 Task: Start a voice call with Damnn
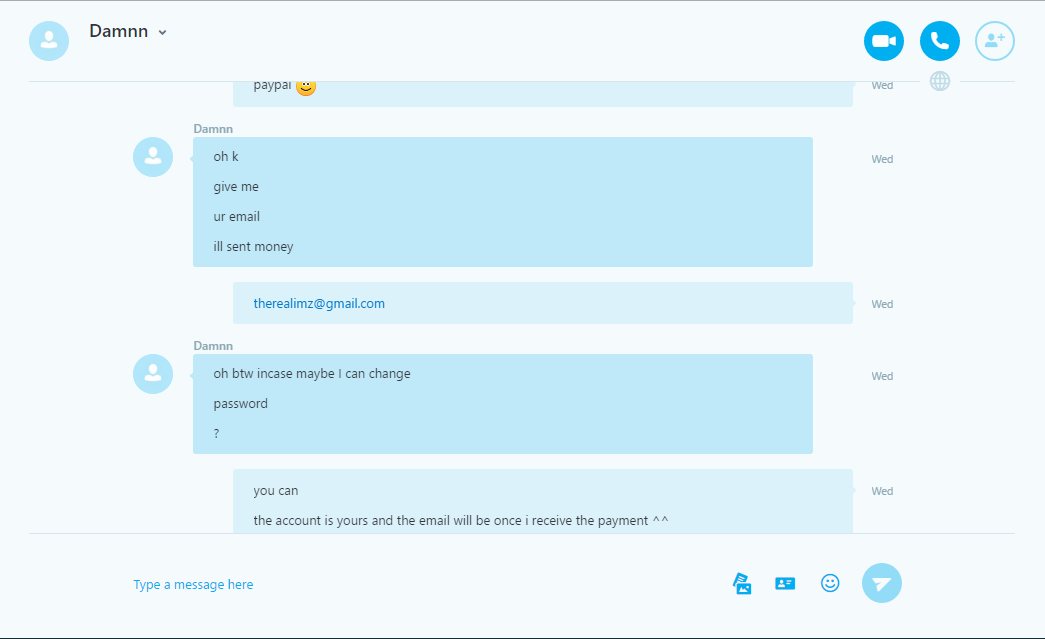click(940, 41)
